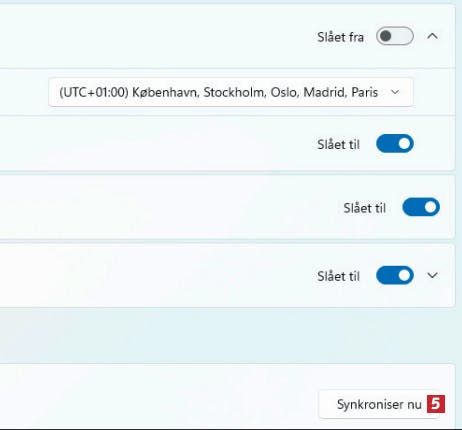This screenshot has height=430, width=462.
Task: Disable the toggle directly below the time zone dropdown
Action: (x=395, y=144)
